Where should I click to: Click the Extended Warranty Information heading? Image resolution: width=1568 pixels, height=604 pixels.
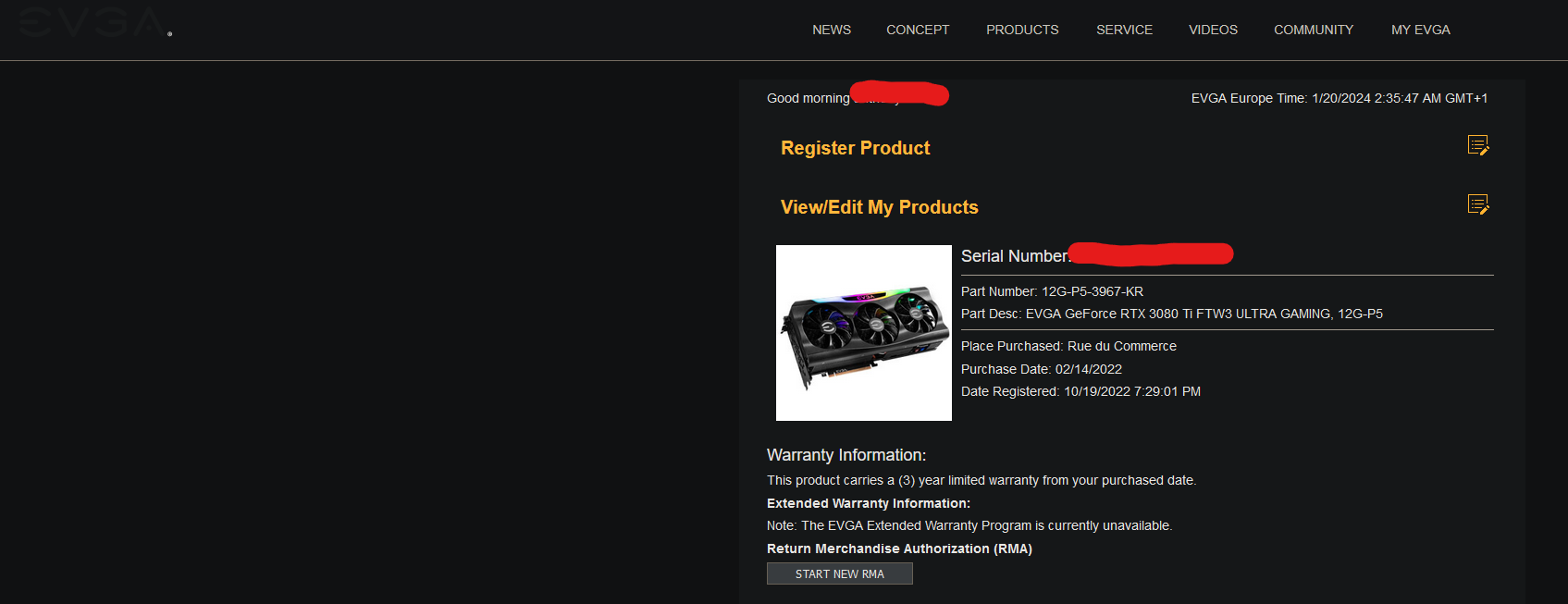(869, 503)
